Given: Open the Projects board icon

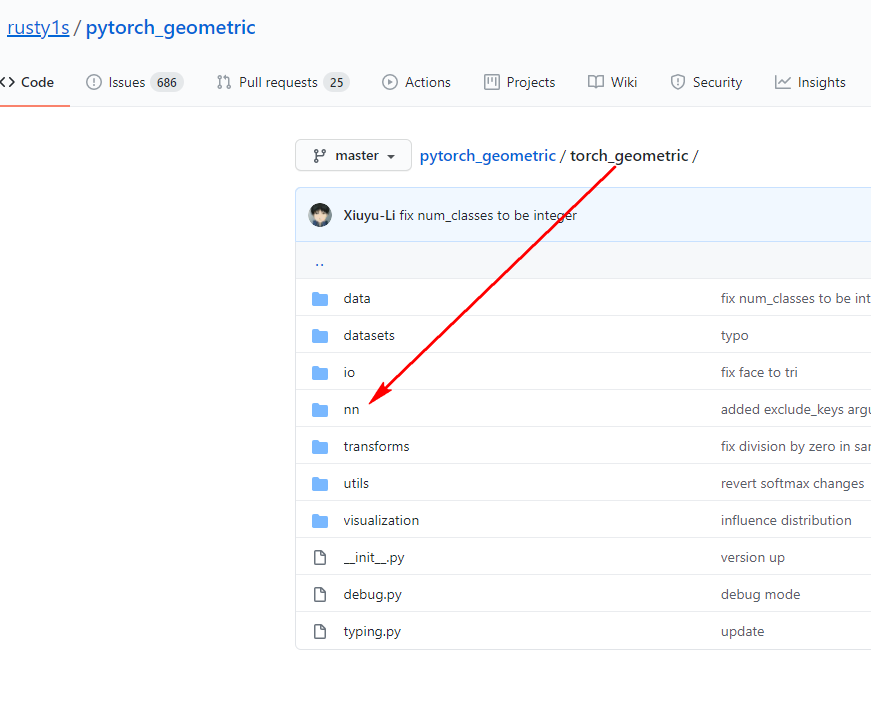Looking at the screenshot, I should 492,82.
